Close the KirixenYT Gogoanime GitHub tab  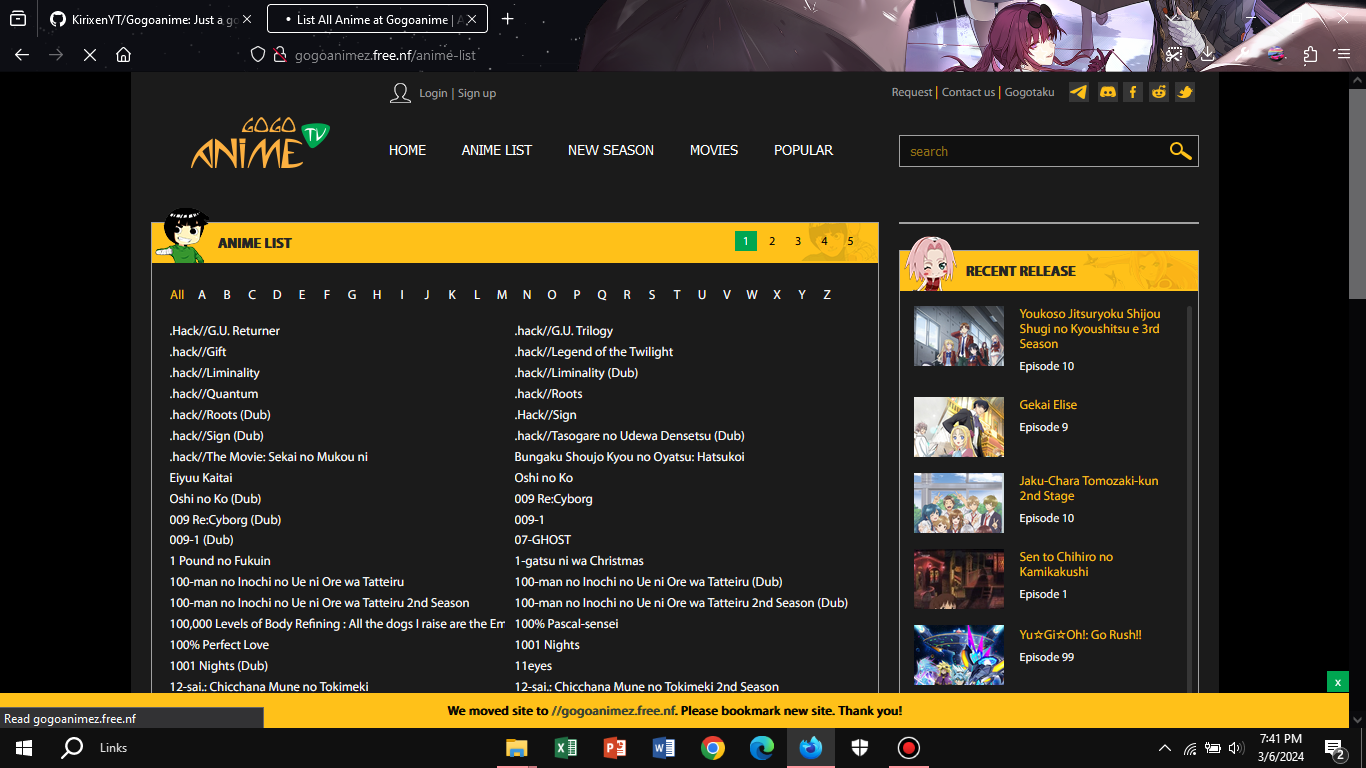click(247, 19)
